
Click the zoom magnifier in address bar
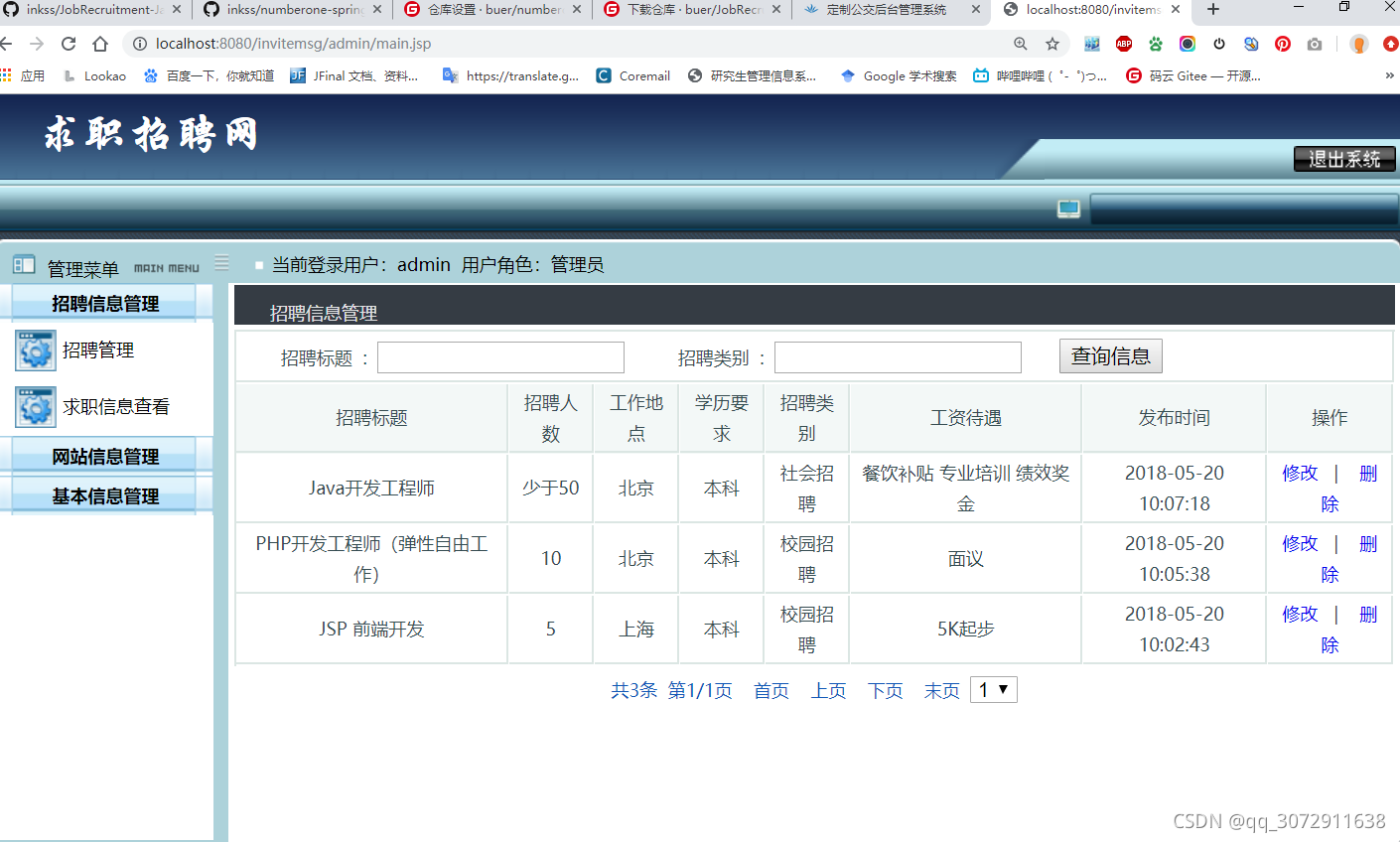coord(1021,44)
